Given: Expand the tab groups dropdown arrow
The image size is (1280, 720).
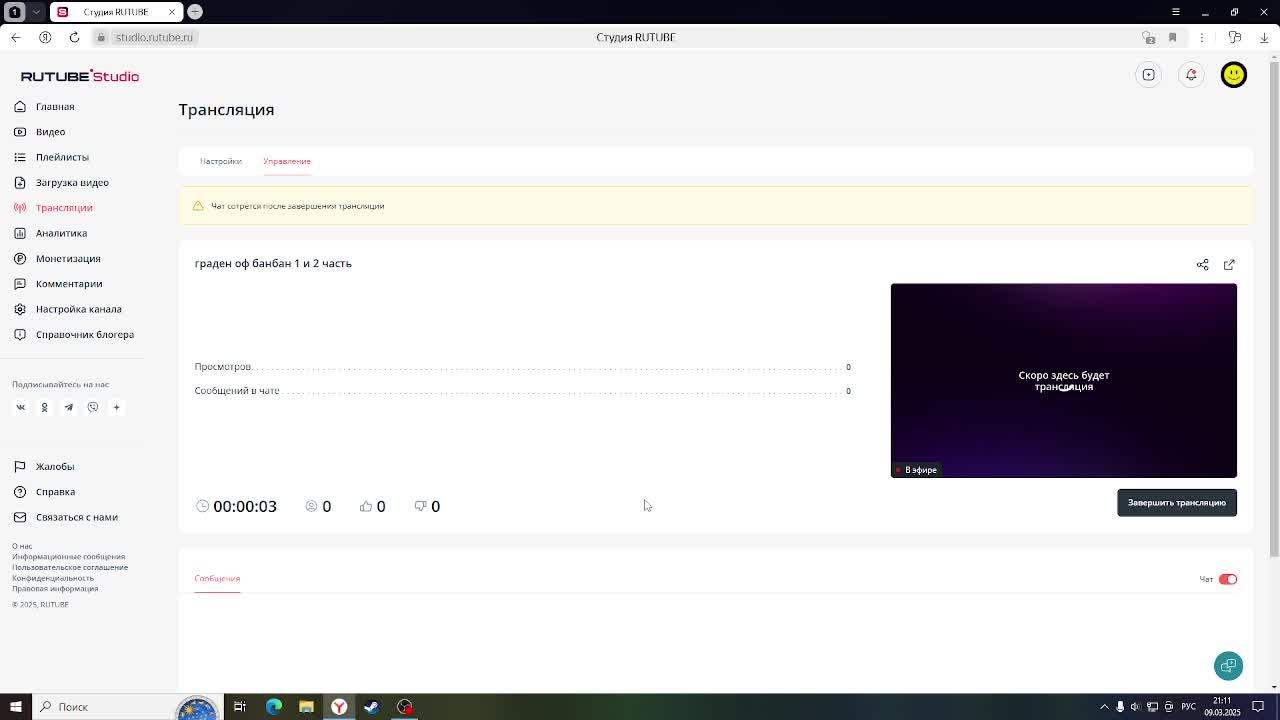Looking at the screenshot, I should coord(36,12).
